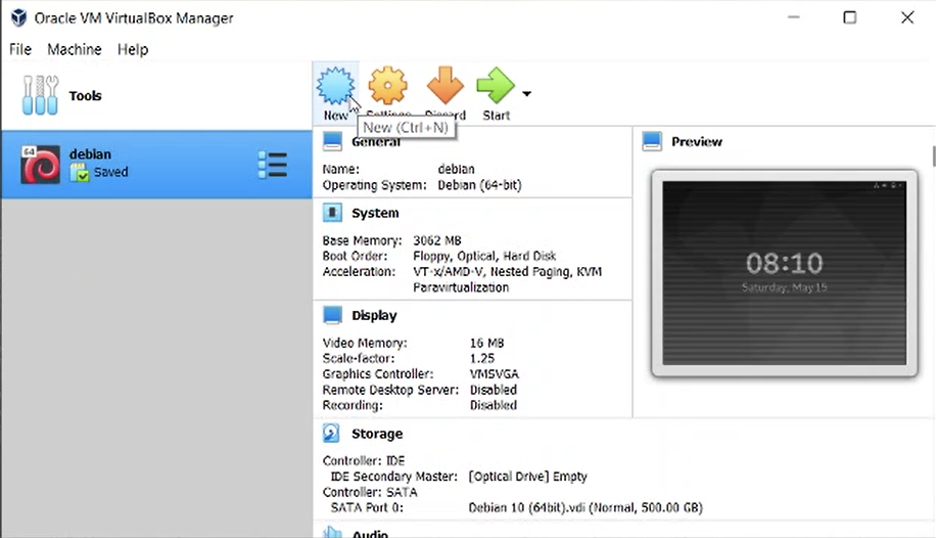
Task: Open Settings with the gear icon
Action: 388,87
